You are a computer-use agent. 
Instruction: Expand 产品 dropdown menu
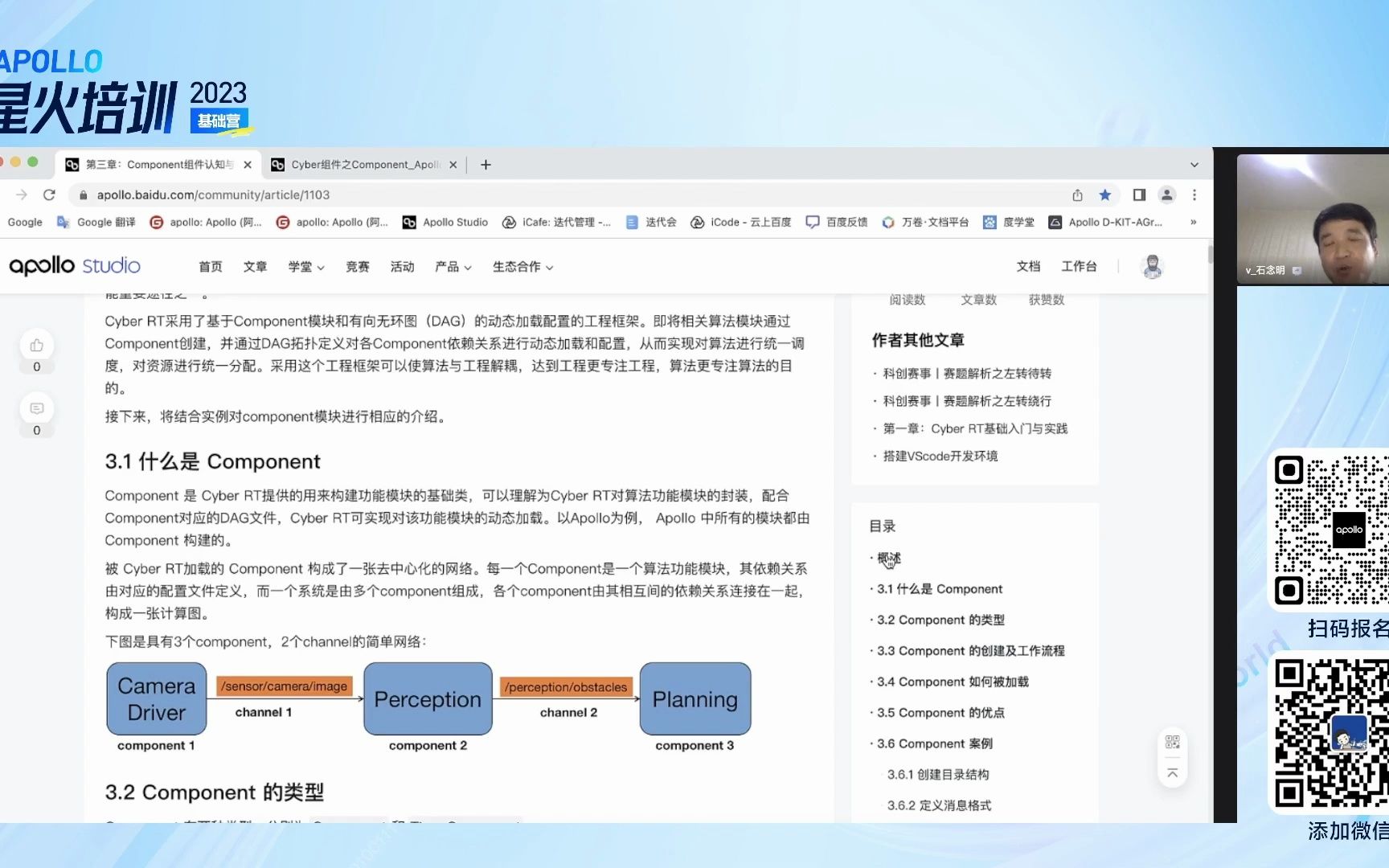453,267
